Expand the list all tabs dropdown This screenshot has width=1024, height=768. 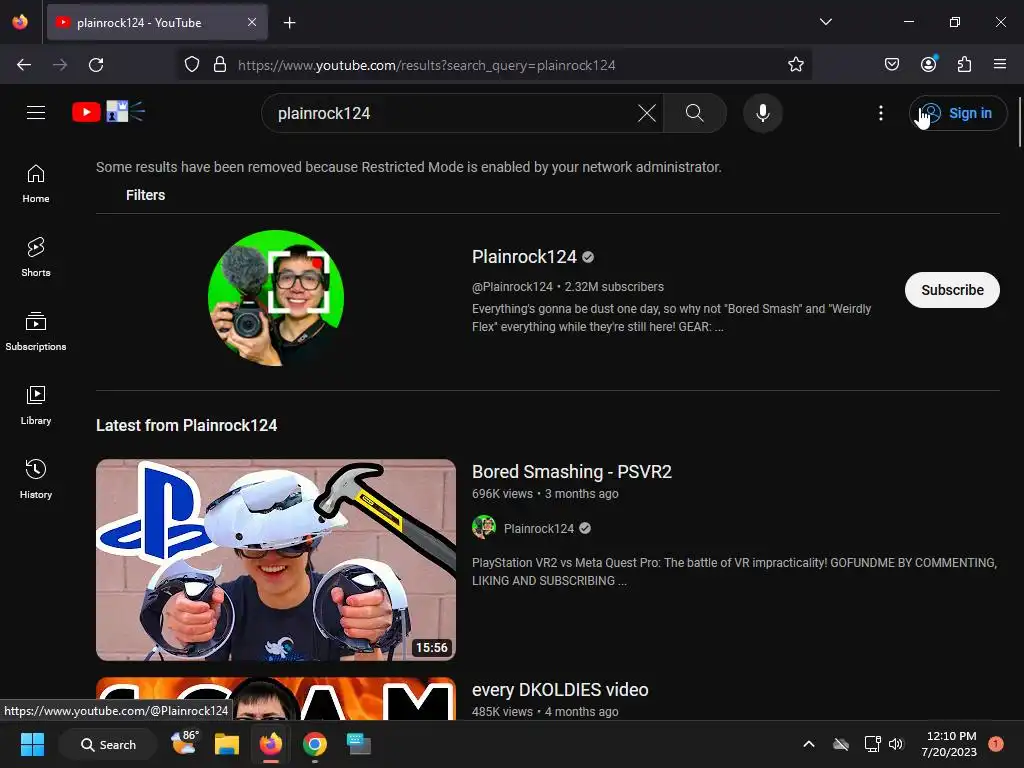click(825, 22)
